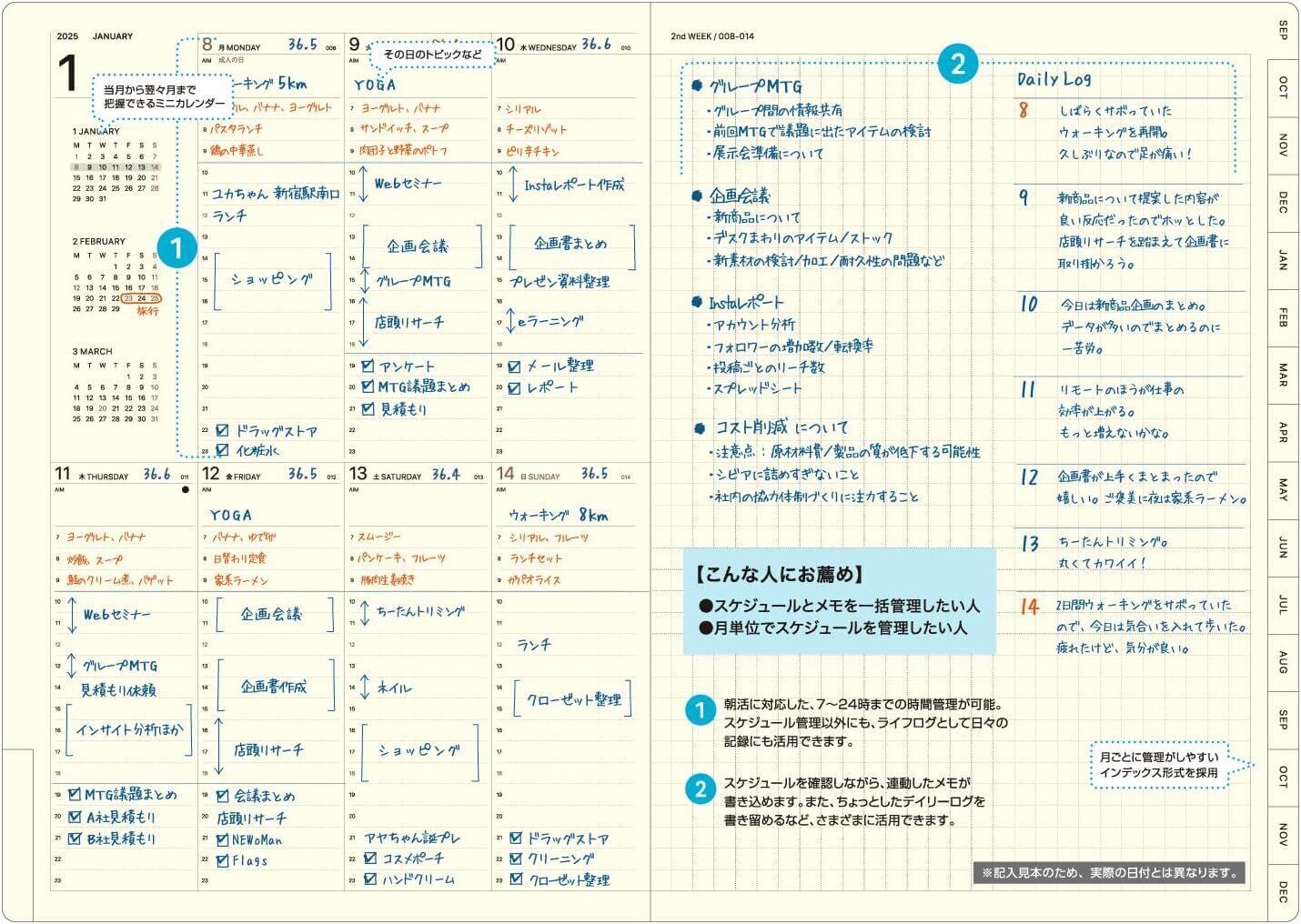The height and width of the screenshot is (924, 1301).
Task: Click the ユカちゃん 新宿駅南口 entry
Action: 276,194
